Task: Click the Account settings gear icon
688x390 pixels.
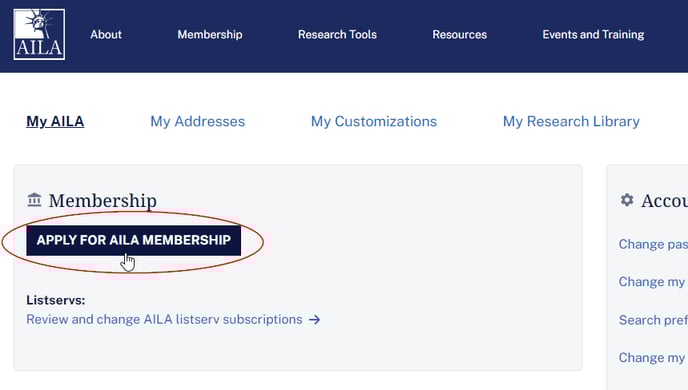Action: click(x=627, y=200)
